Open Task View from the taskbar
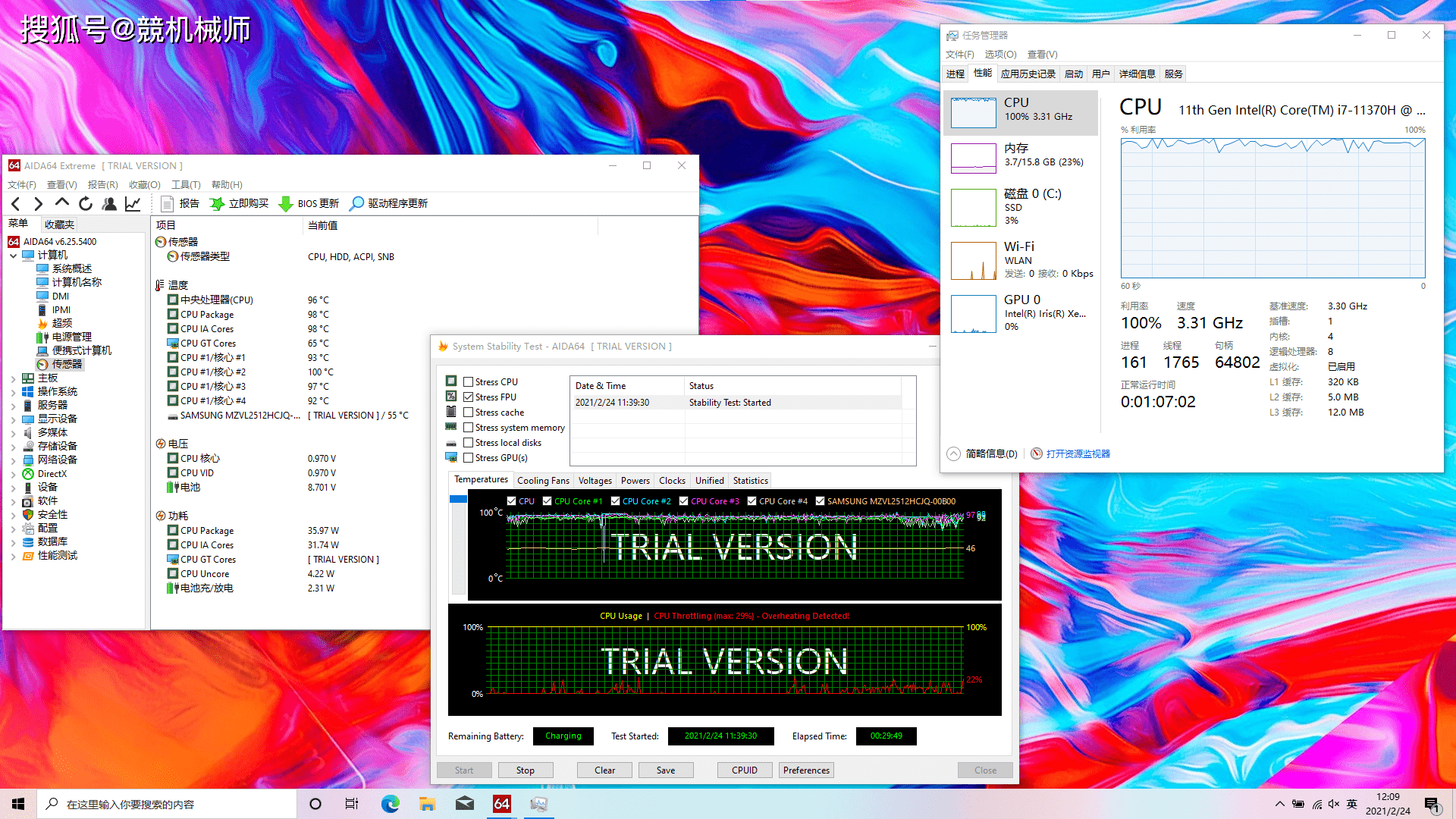Screen dimensions: 1456x819 [352, 804]
